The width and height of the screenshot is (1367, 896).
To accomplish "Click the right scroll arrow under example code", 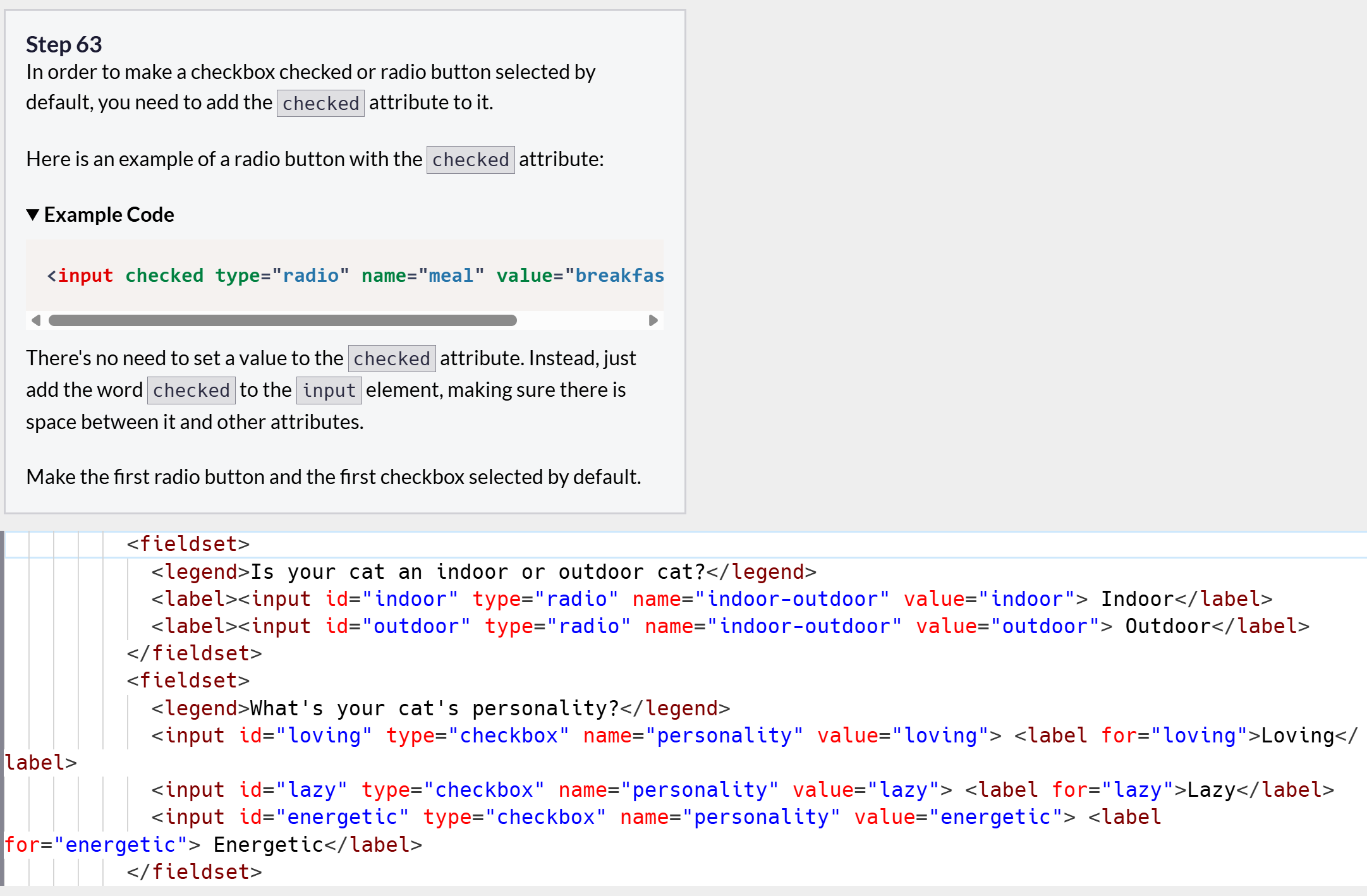I will (653, 320).
